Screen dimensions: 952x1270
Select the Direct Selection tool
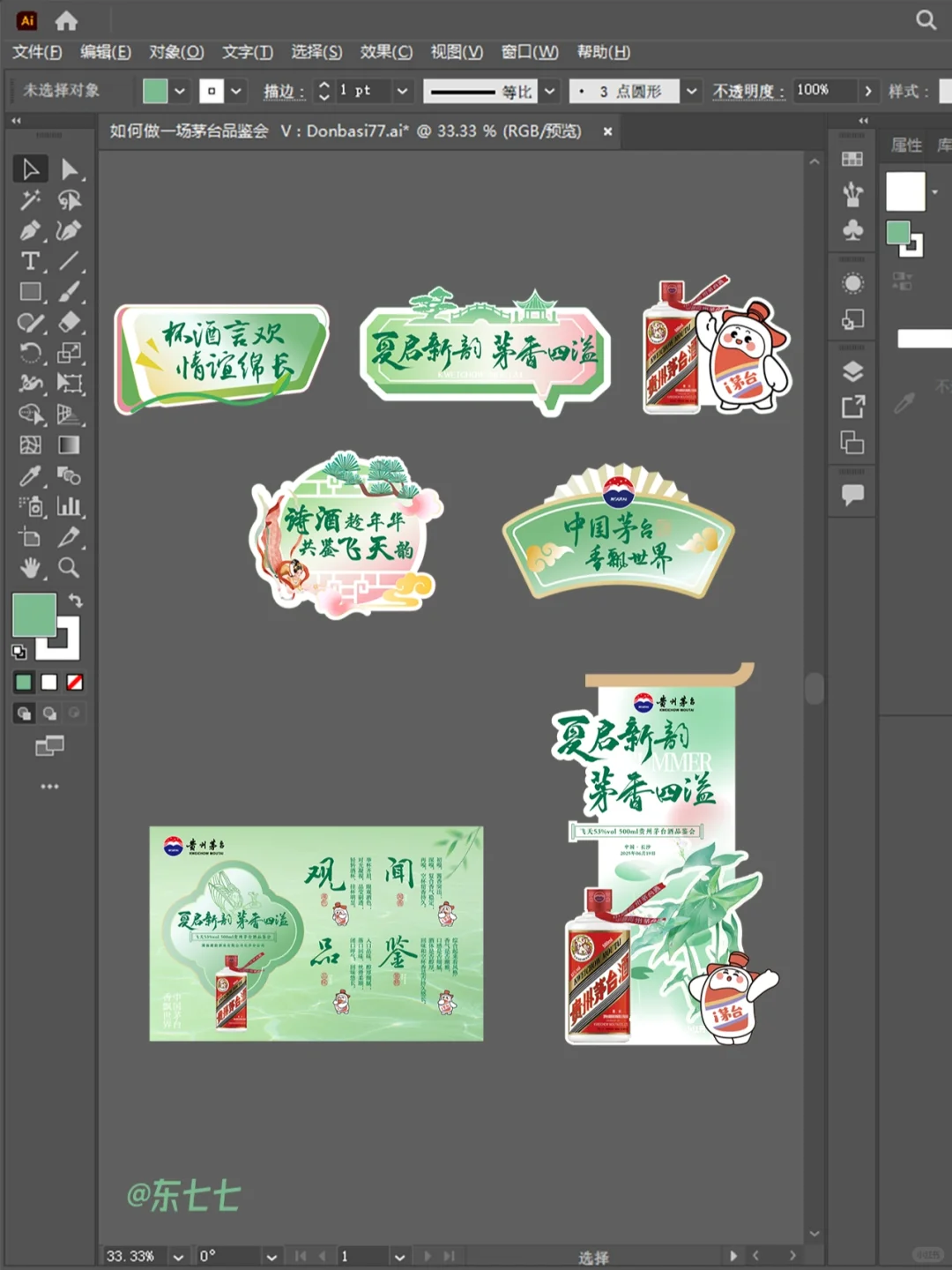pyautogui.click(x=69, y=168)
